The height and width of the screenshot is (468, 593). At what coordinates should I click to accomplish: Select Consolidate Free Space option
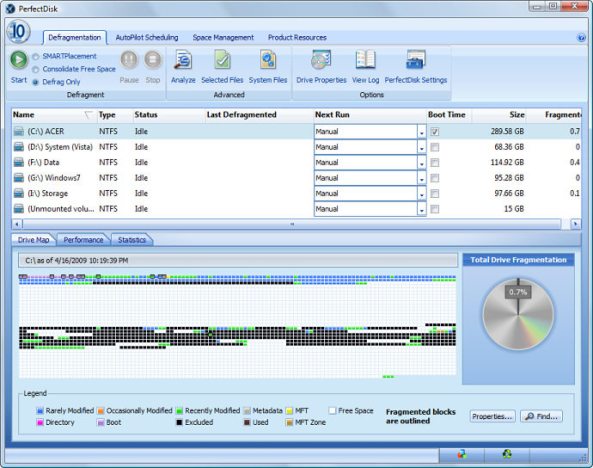pos(36,70)
